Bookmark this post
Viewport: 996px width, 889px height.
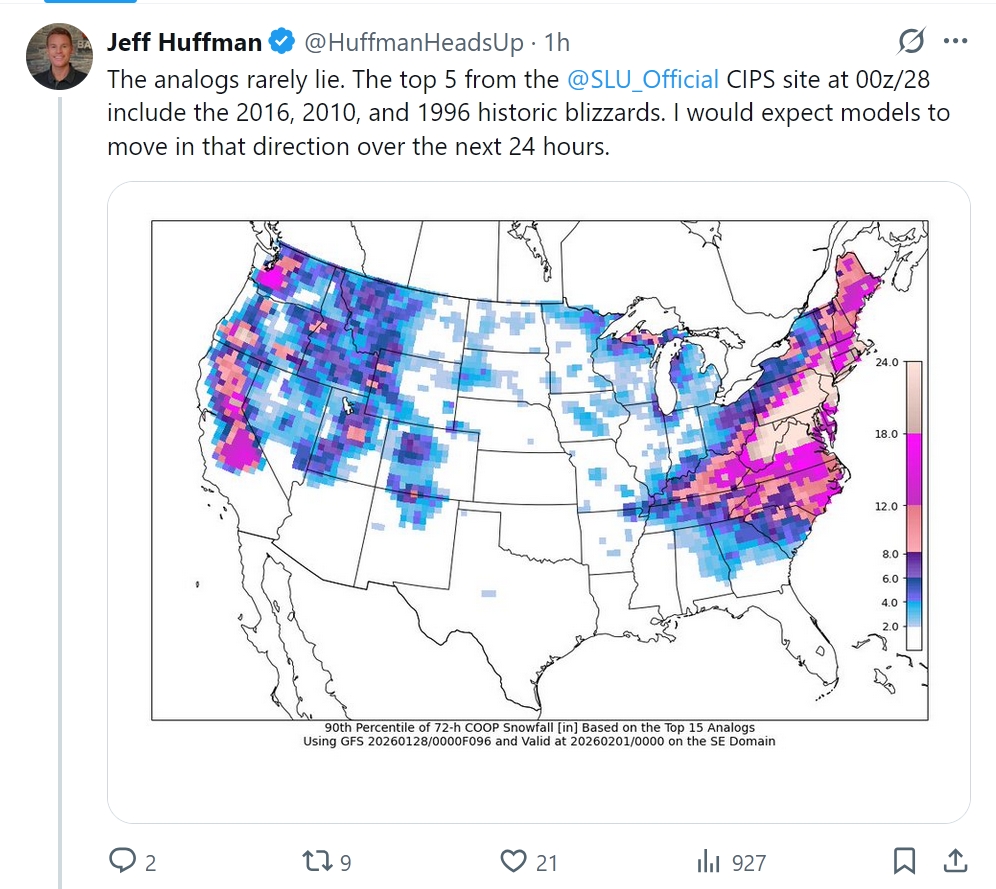904,861
